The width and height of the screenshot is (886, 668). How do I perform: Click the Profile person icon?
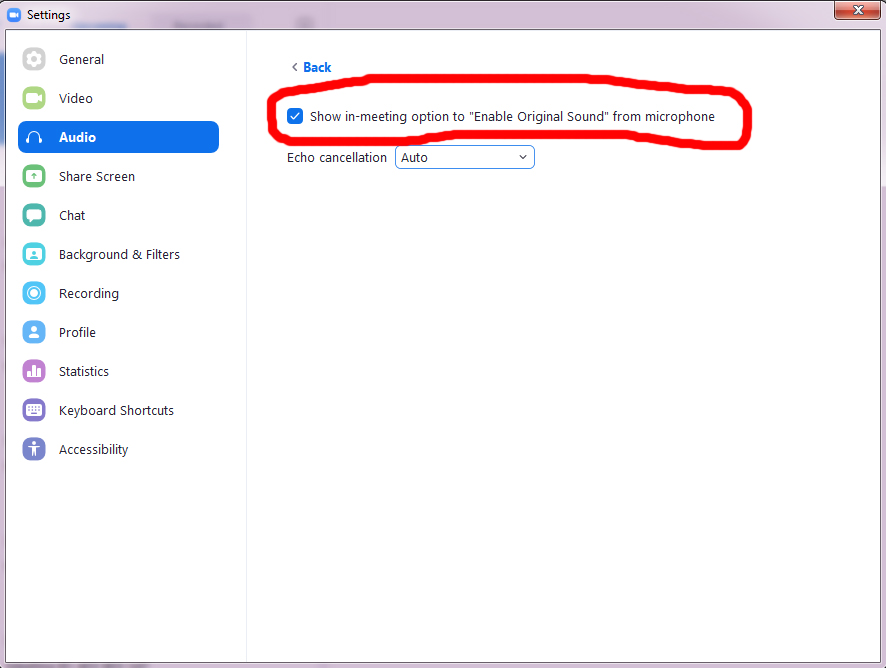point(34,332)
